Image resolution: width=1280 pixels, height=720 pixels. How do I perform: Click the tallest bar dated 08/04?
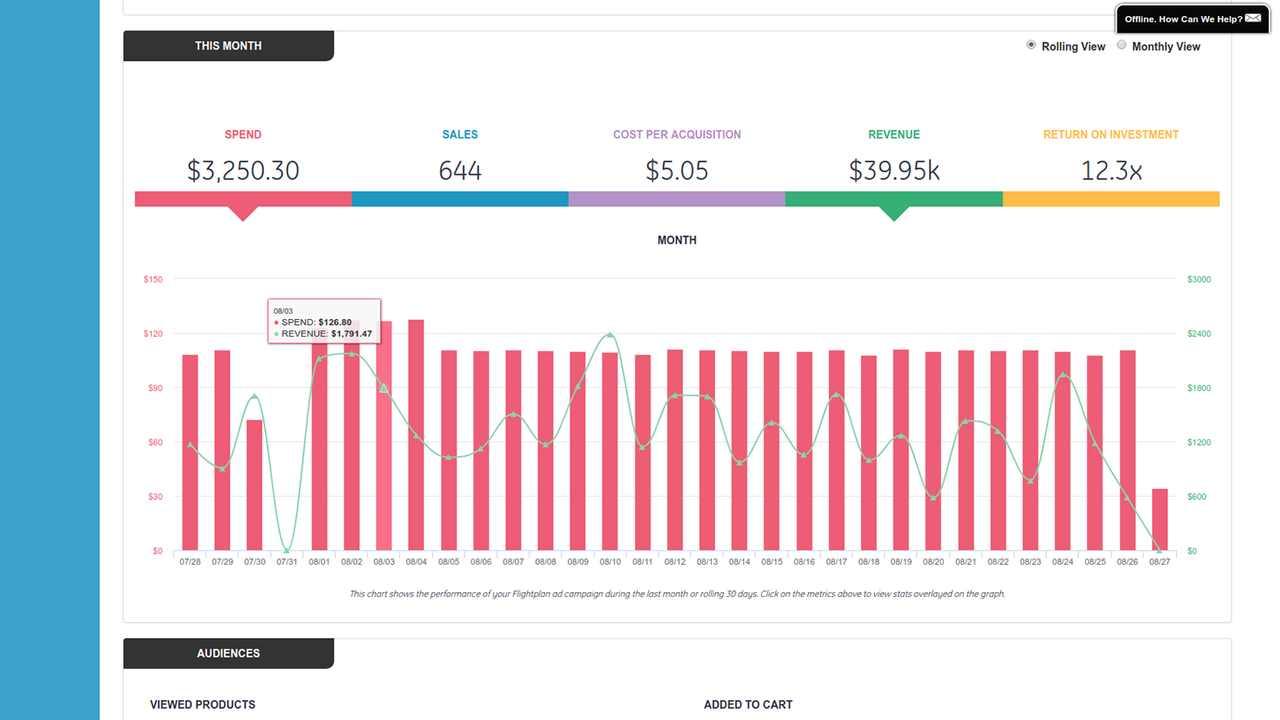click(416, 430)
